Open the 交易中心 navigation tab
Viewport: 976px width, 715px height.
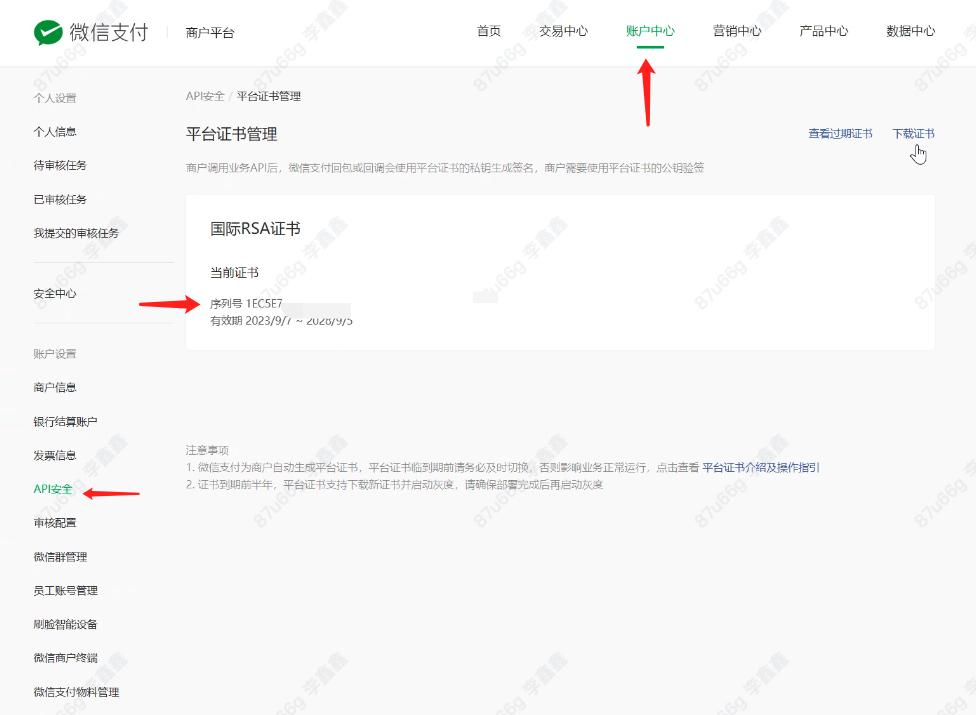(563, 31)
